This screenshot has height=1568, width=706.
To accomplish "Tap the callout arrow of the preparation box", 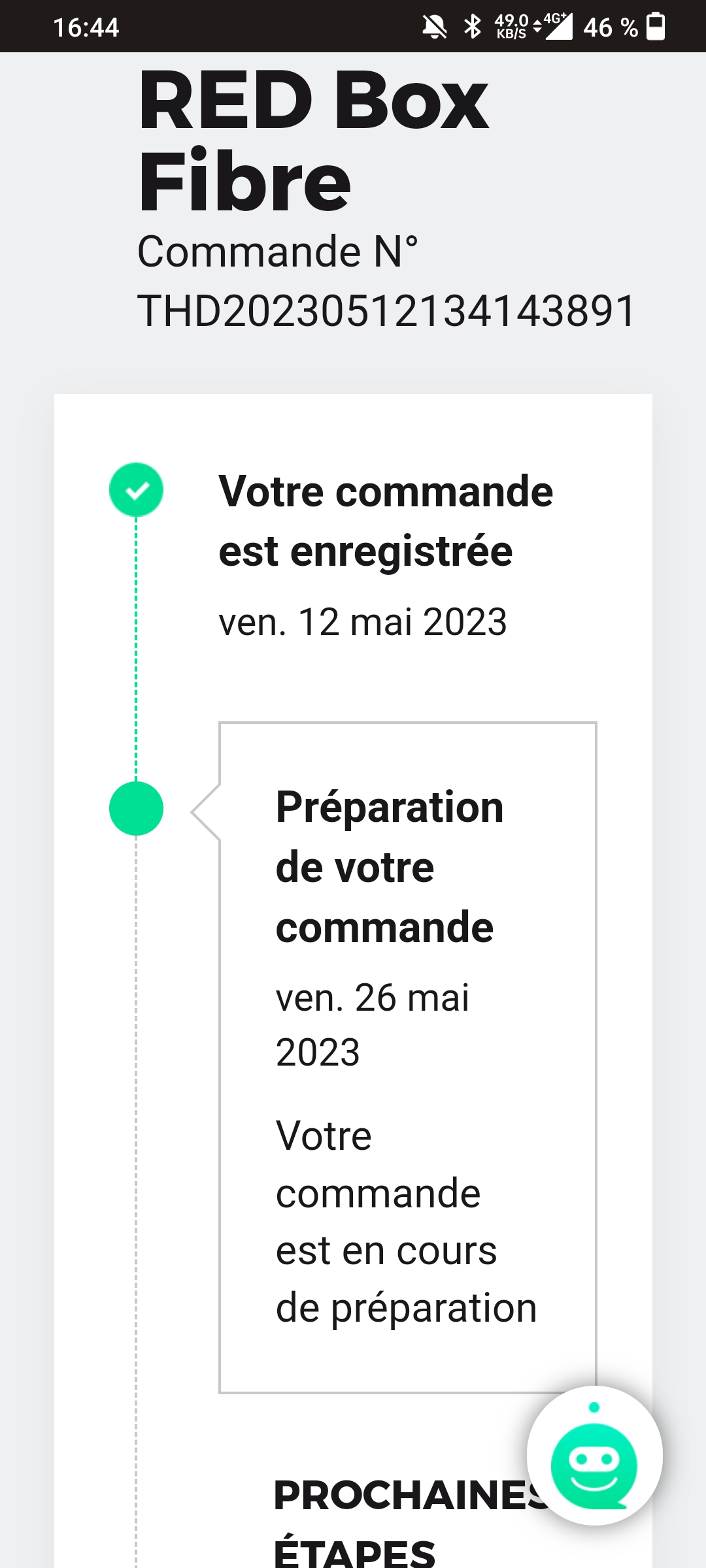I will [x=205, y=811].
